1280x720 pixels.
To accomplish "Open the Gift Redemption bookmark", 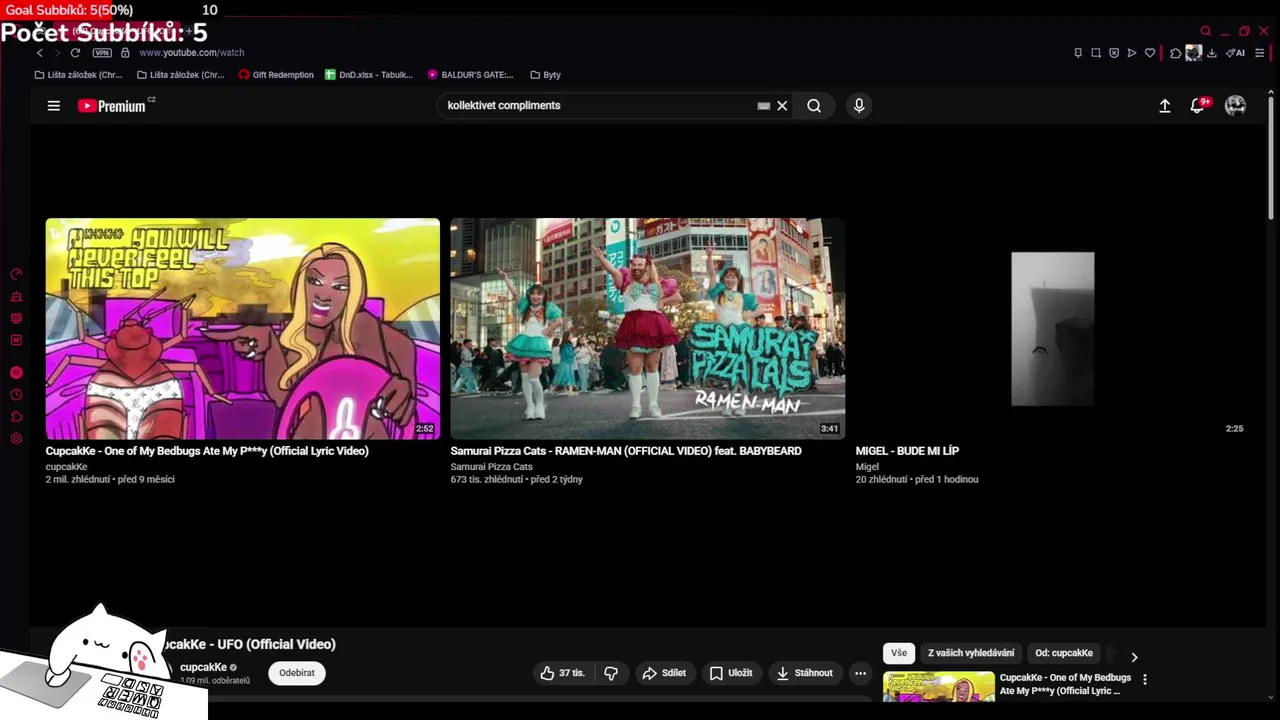I will point(276,75).
